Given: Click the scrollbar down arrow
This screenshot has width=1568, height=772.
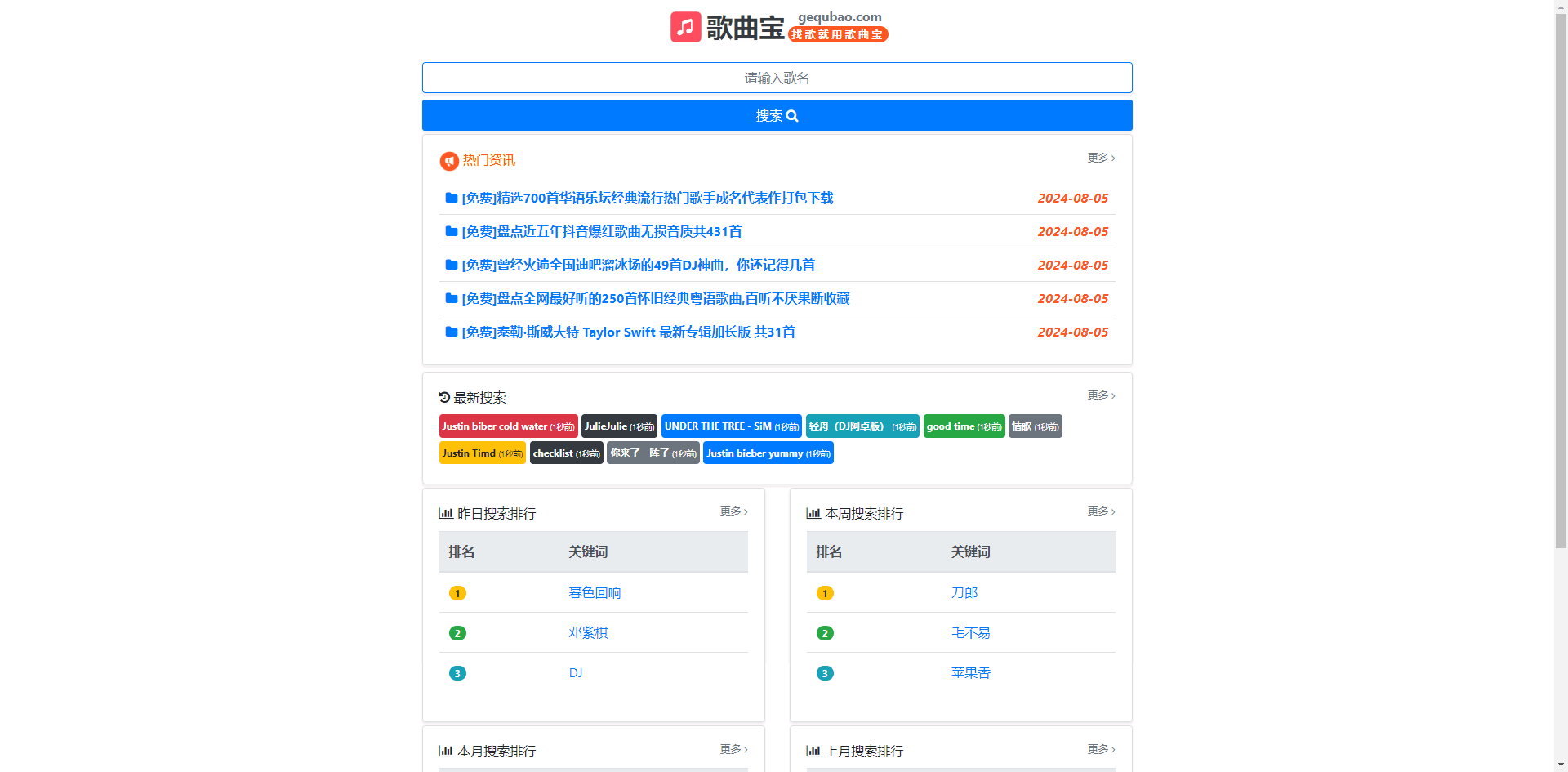Looking at the screenshot, I should coord(1561,765).
